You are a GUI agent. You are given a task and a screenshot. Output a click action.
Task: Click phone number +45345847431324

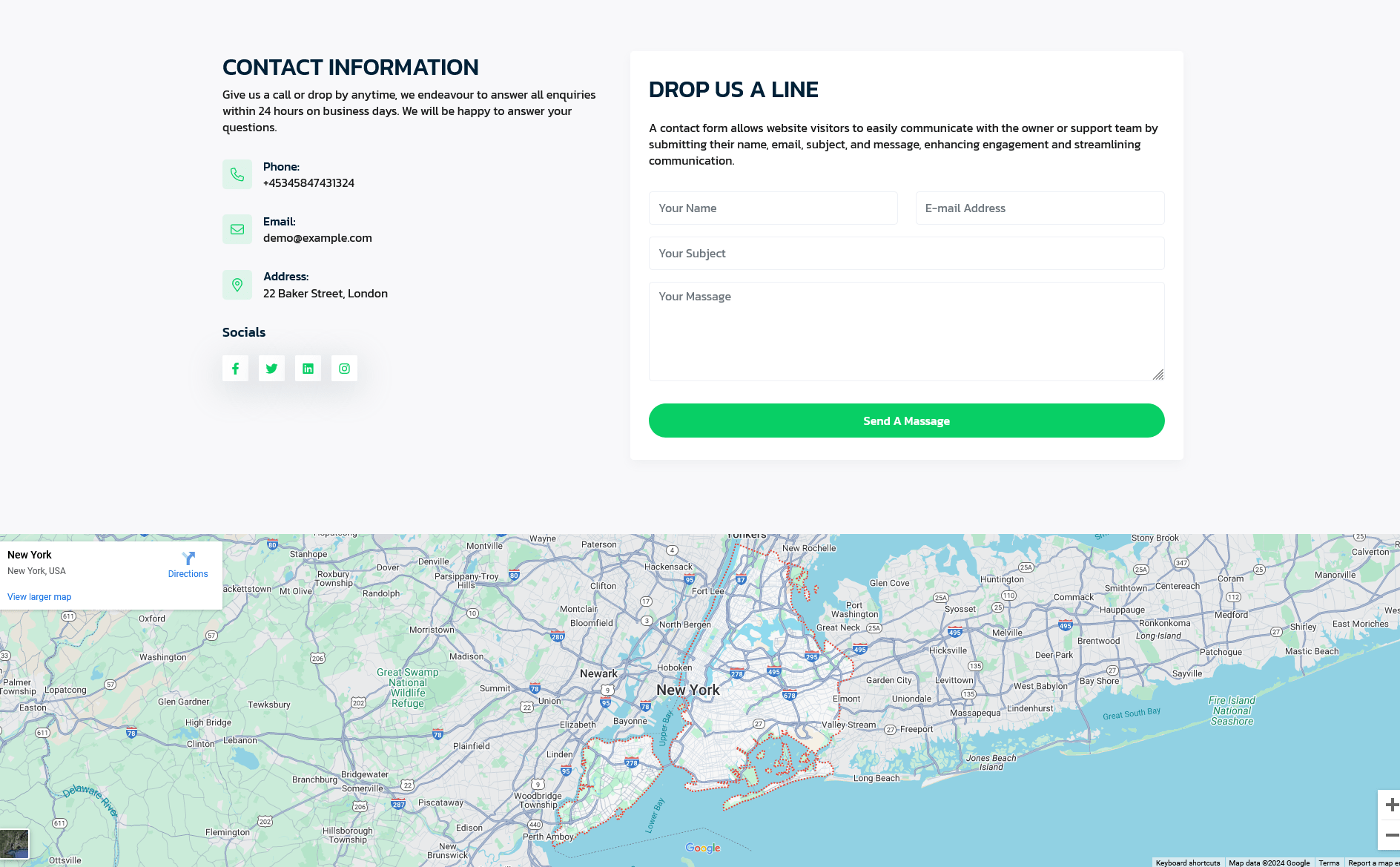coord(308,183)
